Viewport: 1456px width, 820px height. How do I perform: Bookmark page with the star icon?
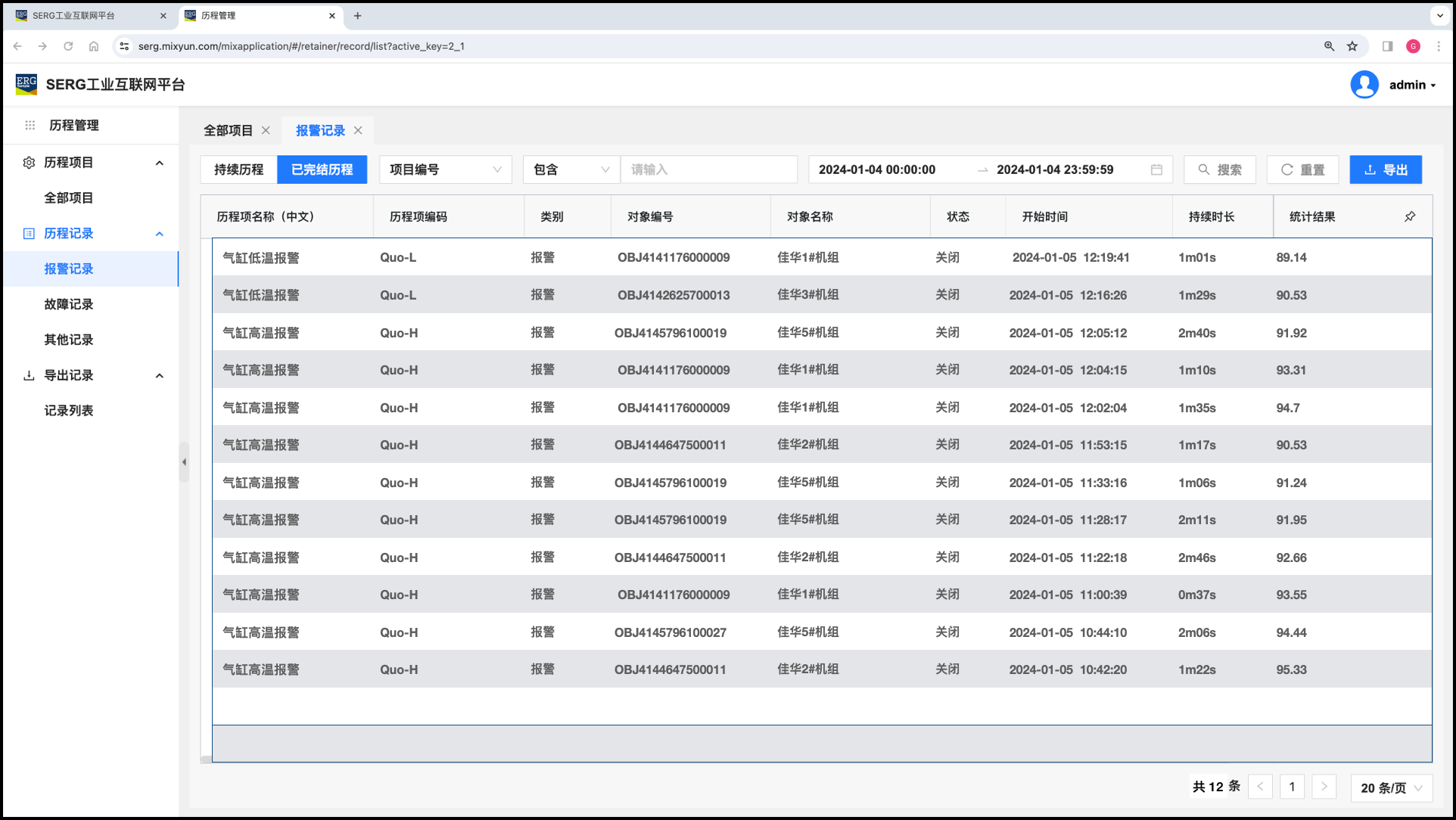1352,46
